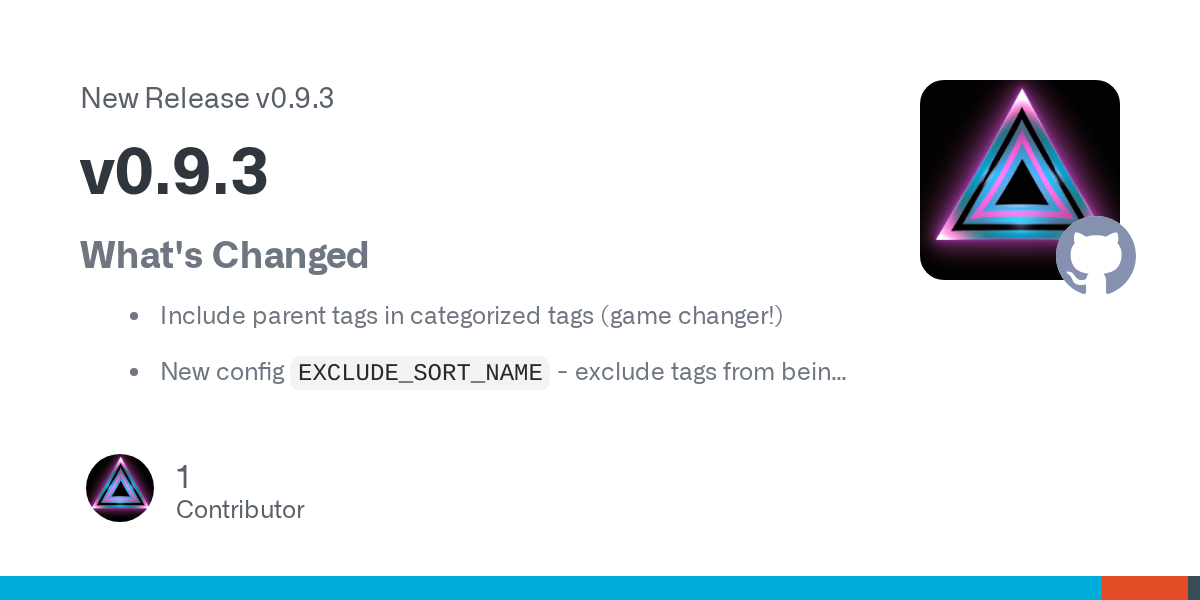Click the GitHub Octocat logo icon

[1096, 256]
